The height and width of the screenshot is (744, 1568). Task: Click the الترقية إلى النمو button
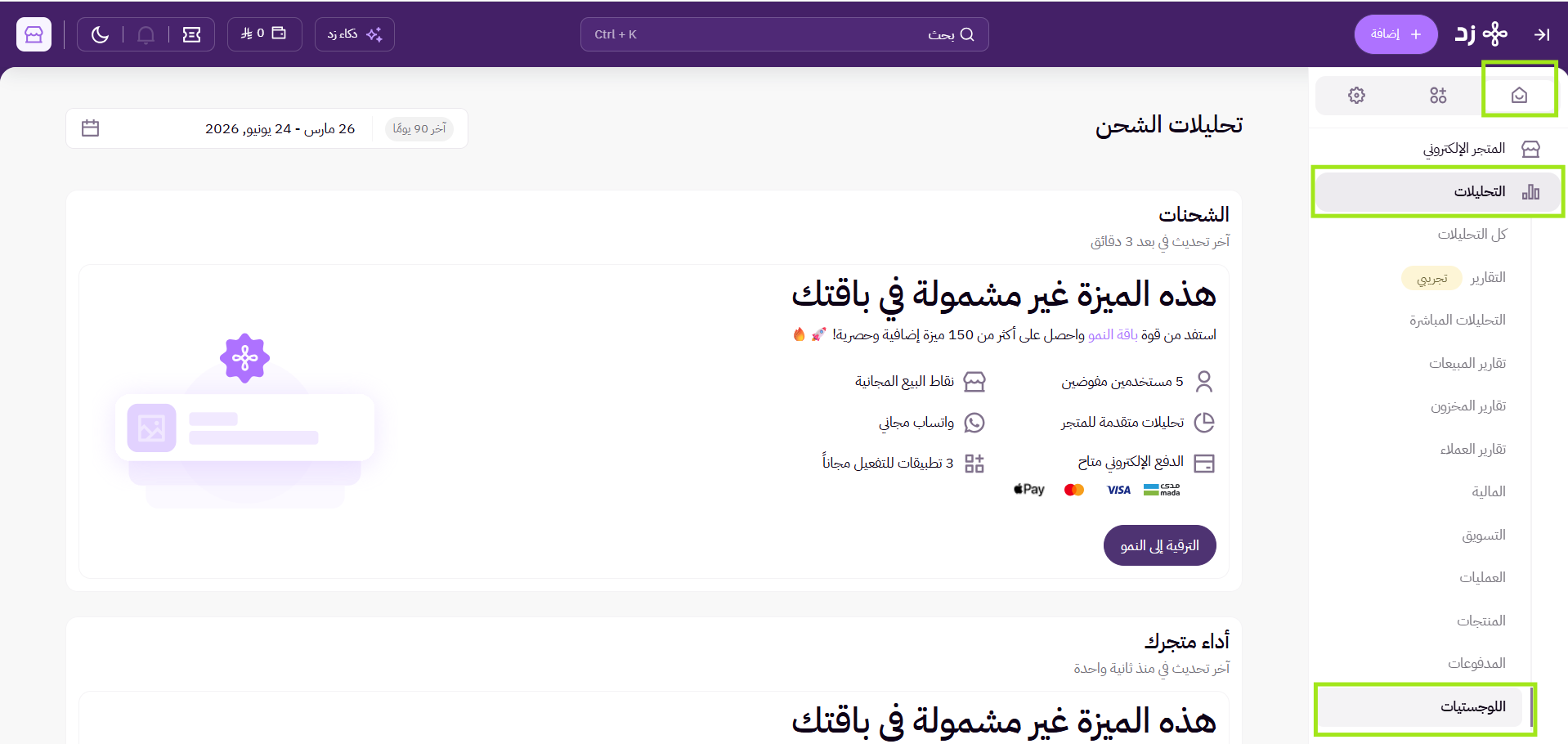click(x=1159, y=545)
